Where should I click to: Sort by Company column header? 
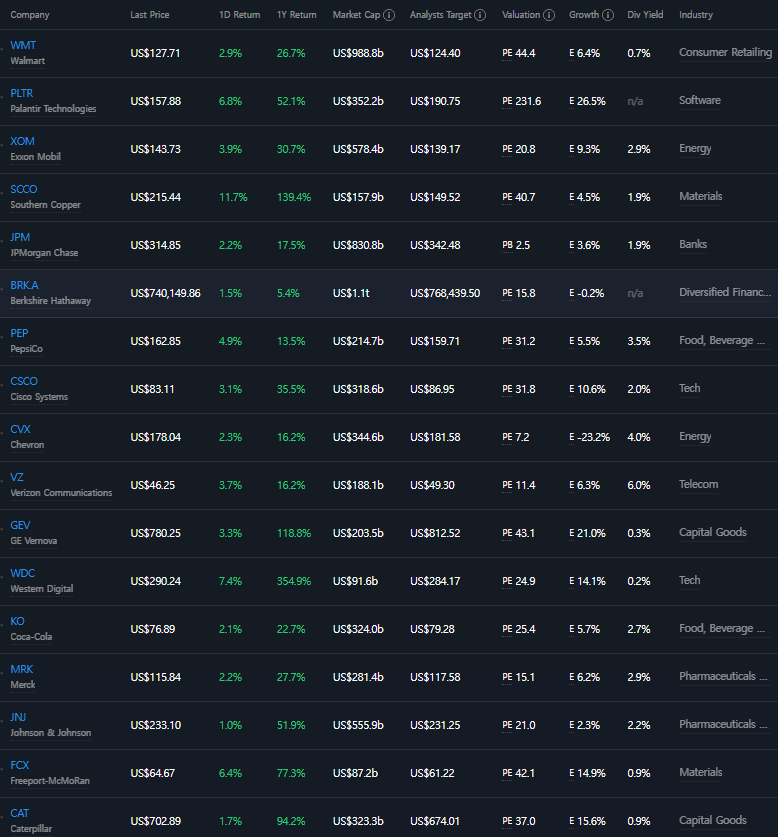[x=30, y=15]
